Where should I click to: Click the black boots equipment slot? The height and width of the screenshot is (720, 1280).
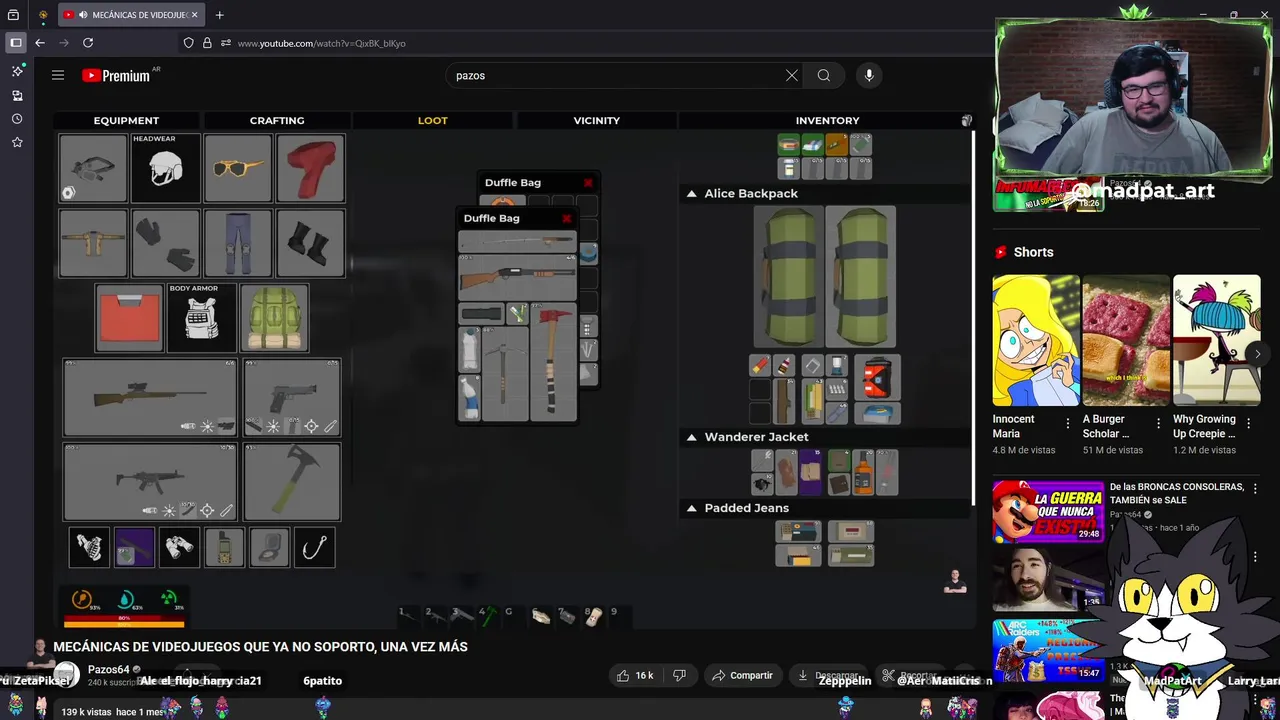click(311, 243)
